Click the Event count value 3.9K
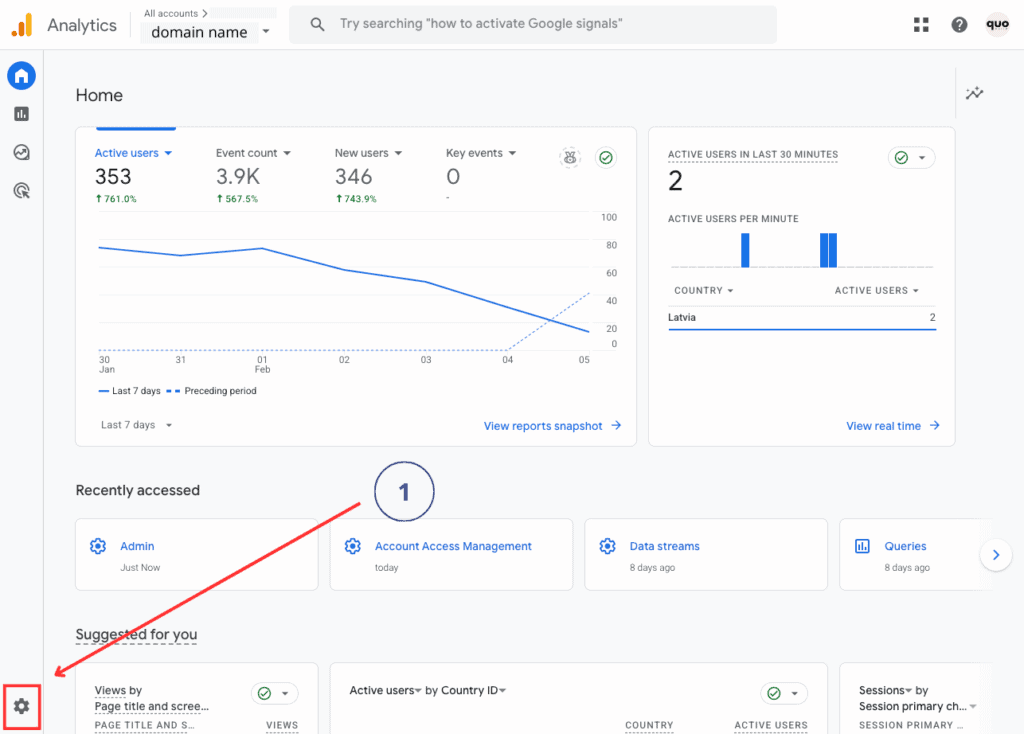 [x=238, y=176]
